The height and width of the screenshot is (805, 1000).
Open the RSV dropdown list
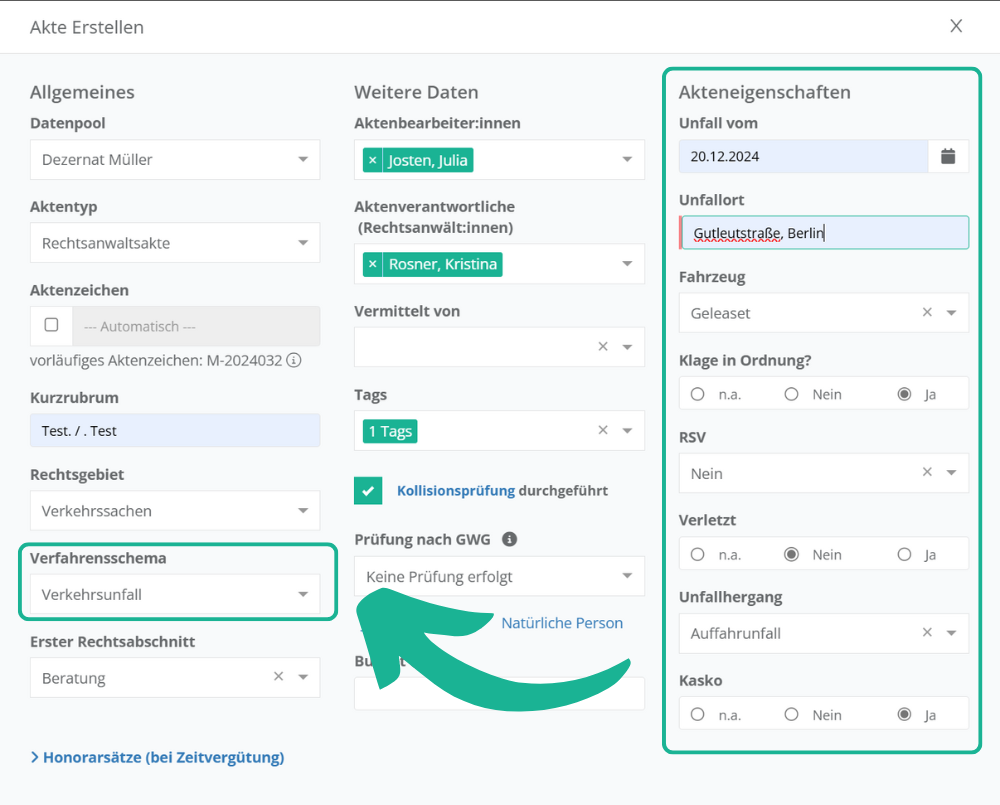951,473
